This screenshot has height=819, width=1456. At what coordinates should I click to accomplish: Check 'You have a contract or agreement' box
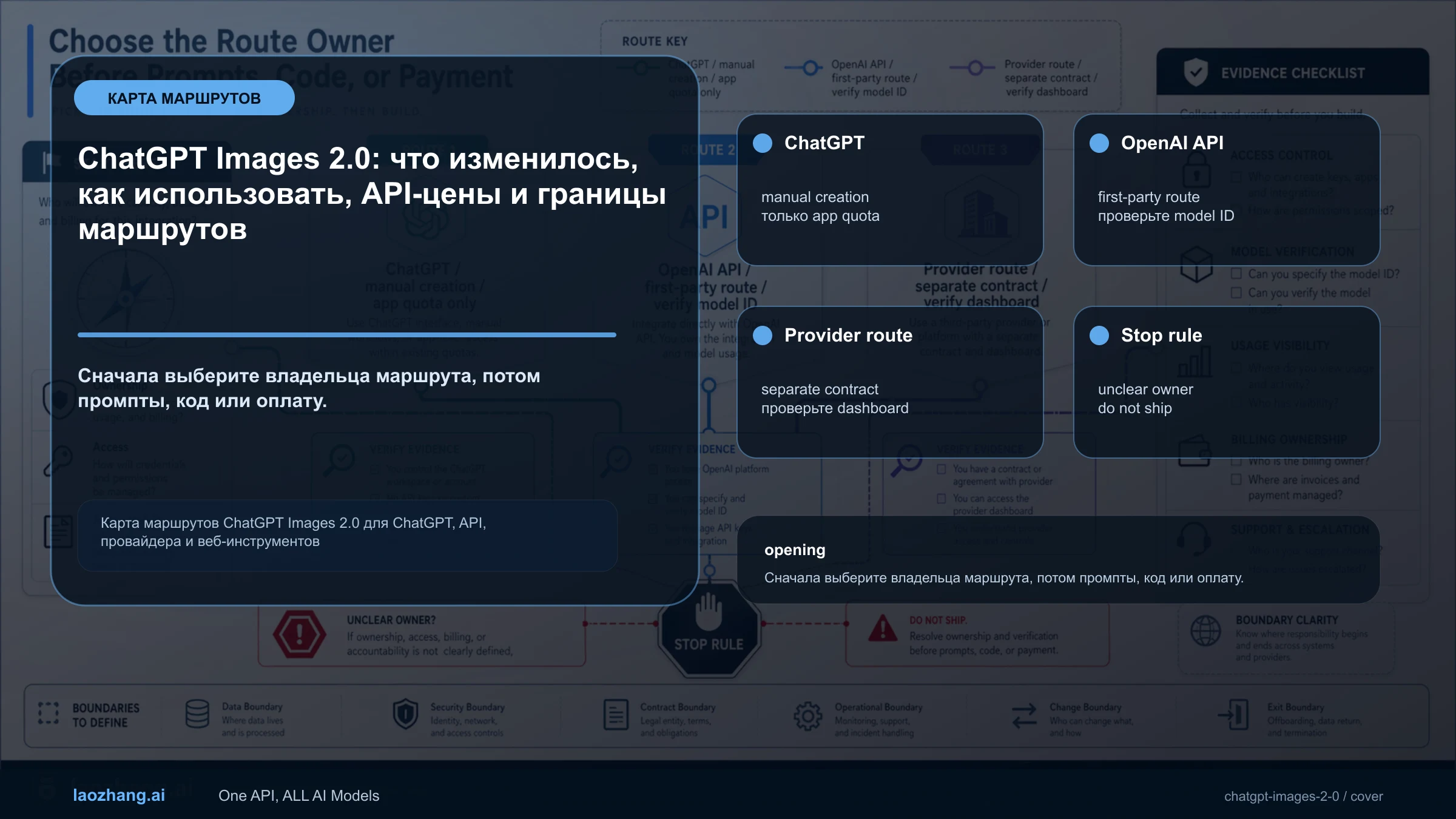(942, 469)
